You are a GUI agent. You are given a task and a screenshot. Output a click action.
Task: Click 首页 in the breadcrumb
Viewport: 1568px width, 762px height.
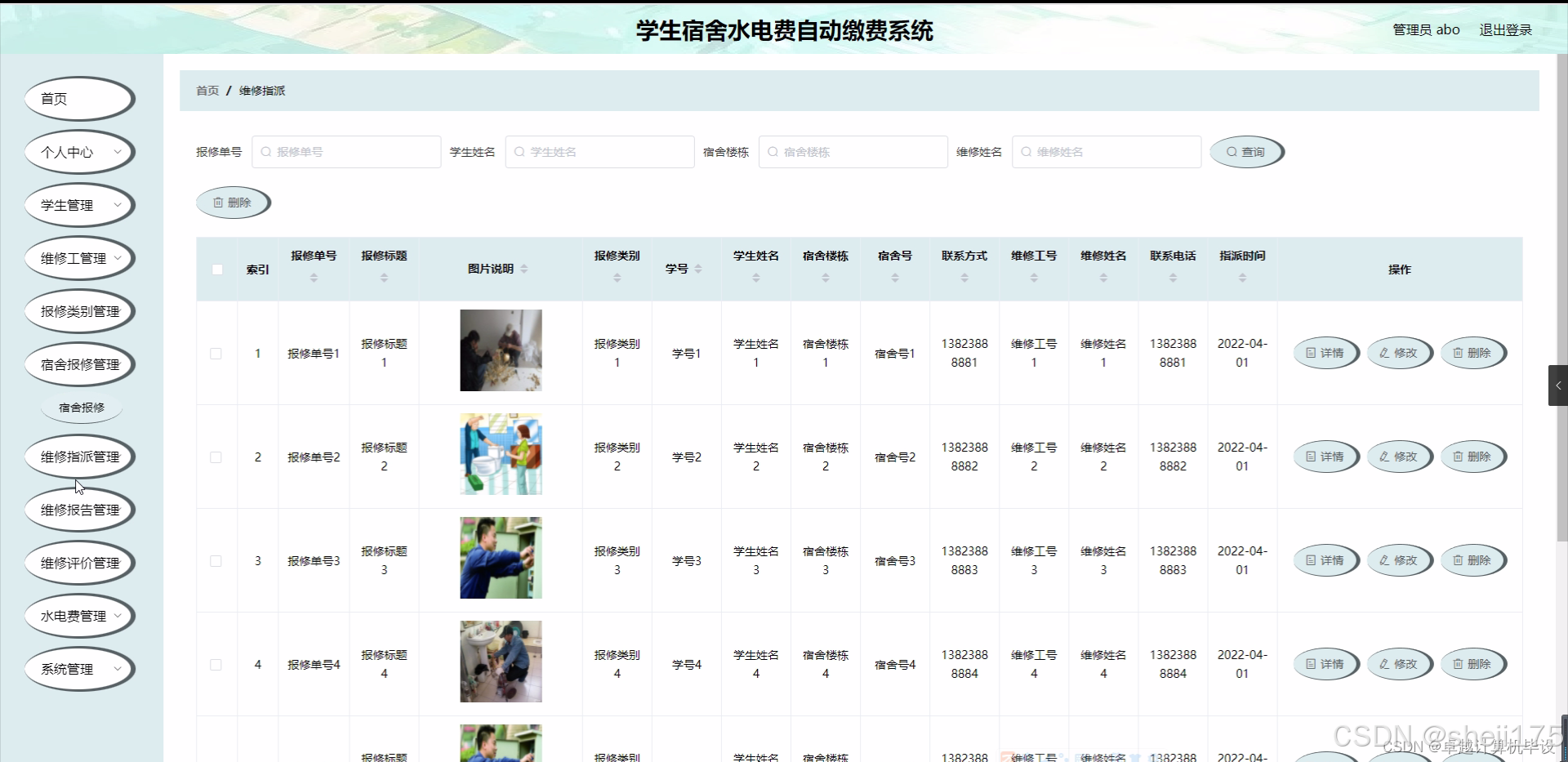(x=207, y=91)
